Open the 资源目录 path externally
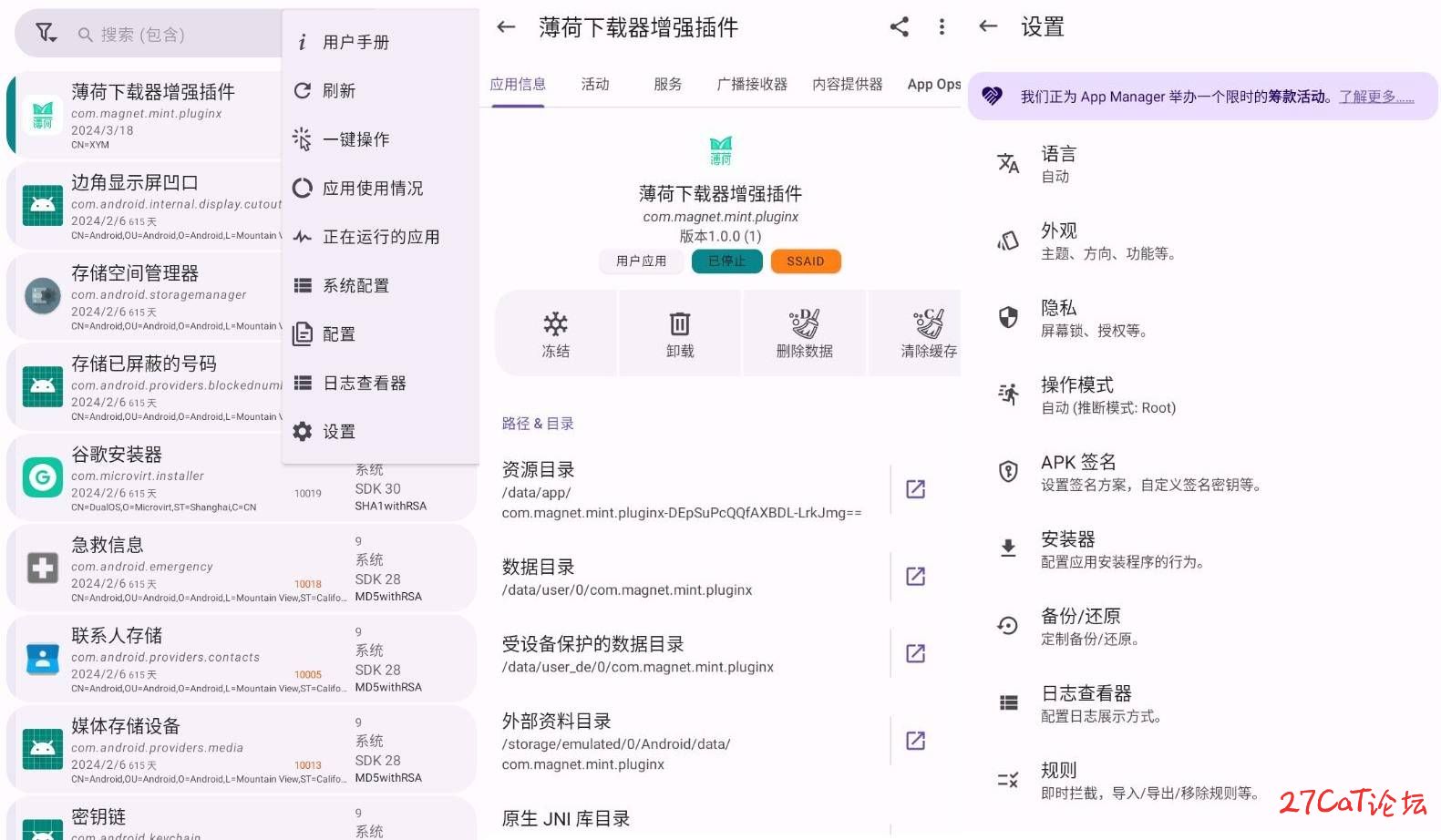This screenshot has width=1441, height=840. 916,489
